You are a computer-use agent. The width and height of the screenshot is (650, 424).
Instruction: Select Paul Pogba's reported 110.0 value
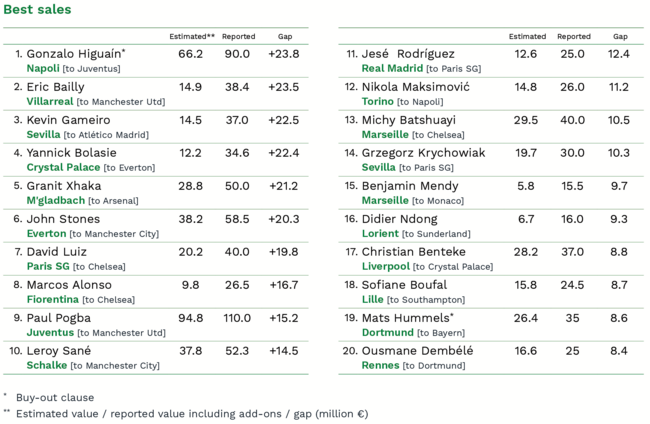tap(237, 318)
